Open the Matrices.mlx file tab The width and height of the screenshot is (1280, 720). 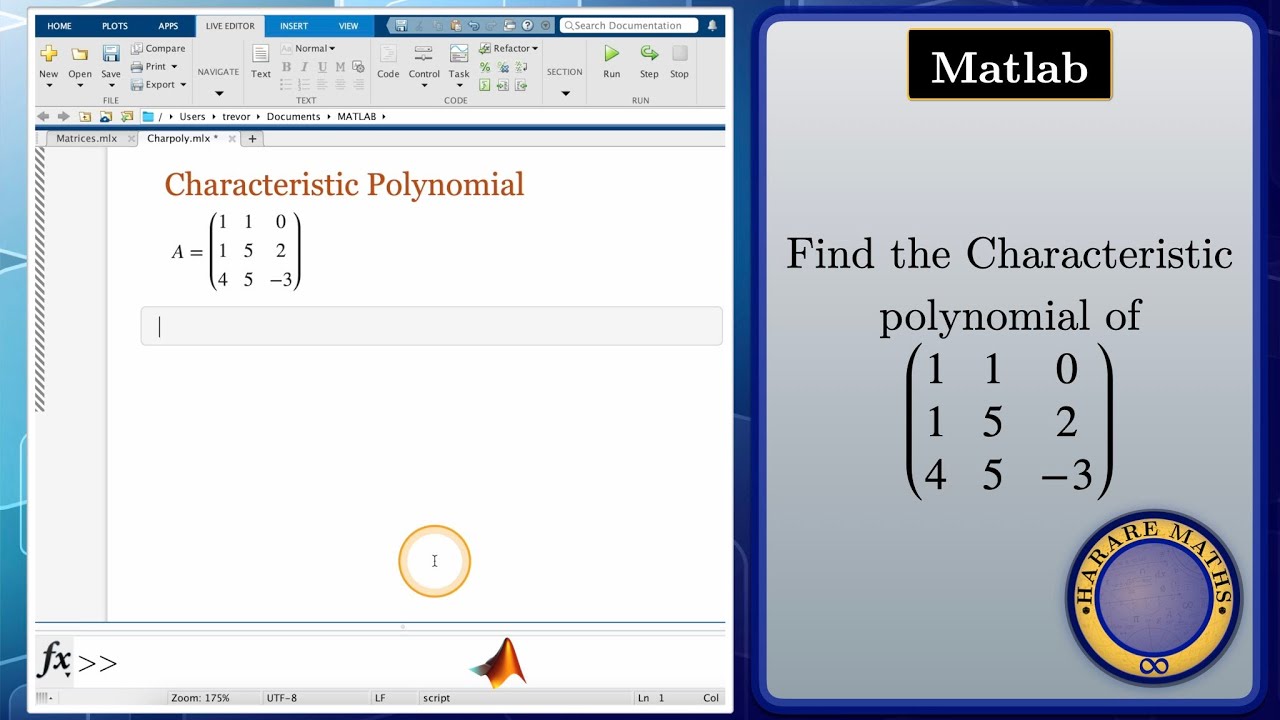point(86,138)
